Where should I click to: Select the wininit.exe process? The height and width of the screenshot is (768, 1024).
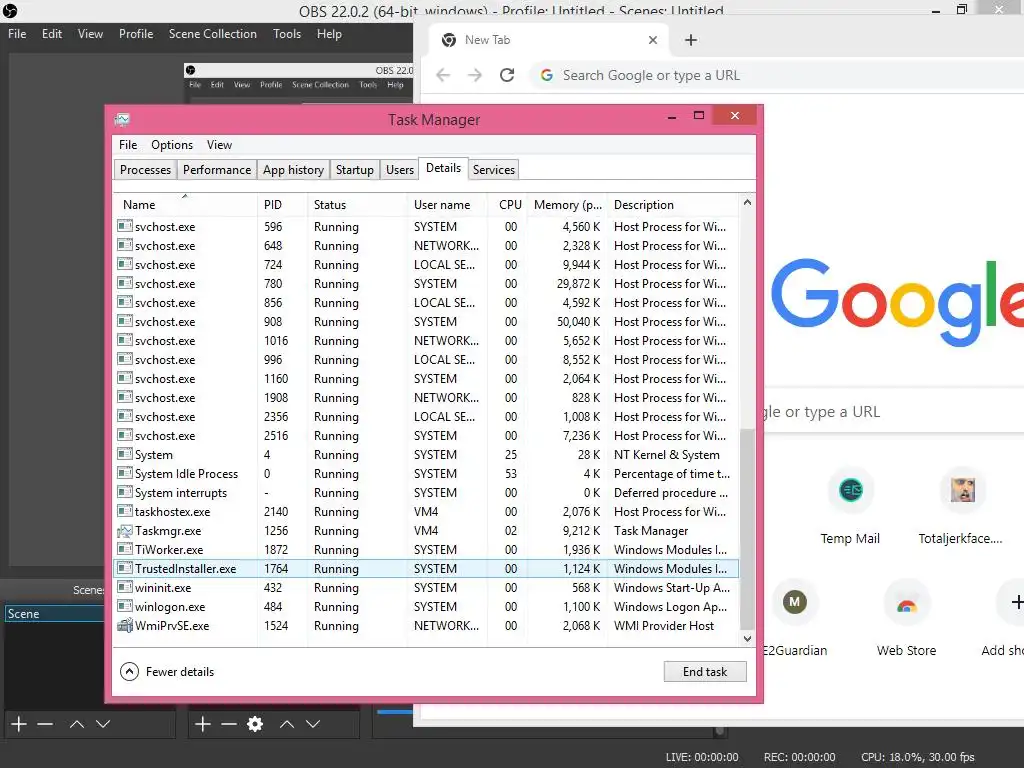click(426, 588)
